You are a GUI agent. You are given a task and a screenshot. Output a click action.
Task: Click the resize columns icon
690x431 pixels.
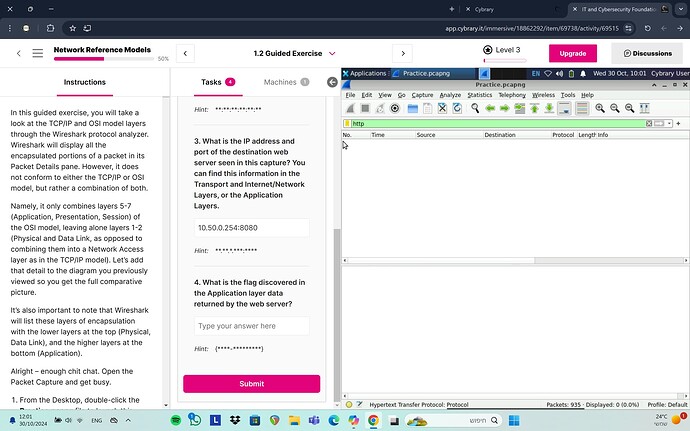(x=646, y=108)
